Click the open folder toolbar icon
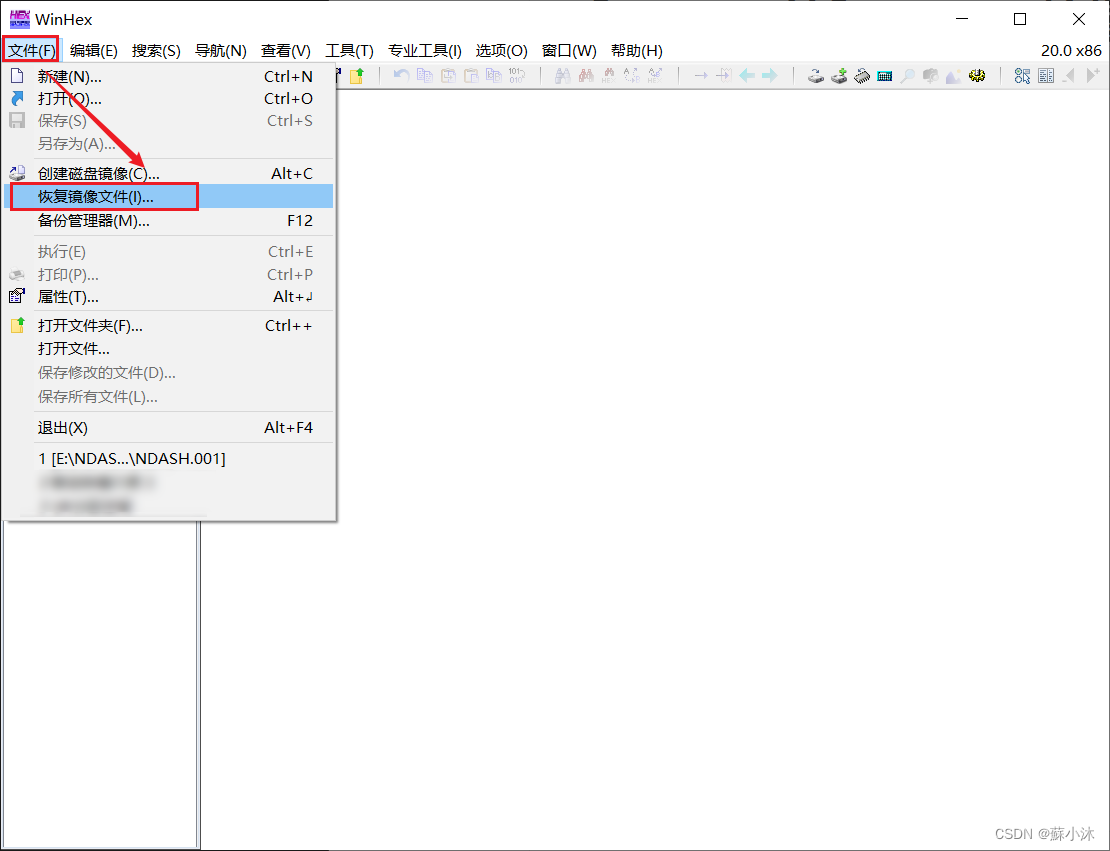1110x851 pixels. click(357, 76)
